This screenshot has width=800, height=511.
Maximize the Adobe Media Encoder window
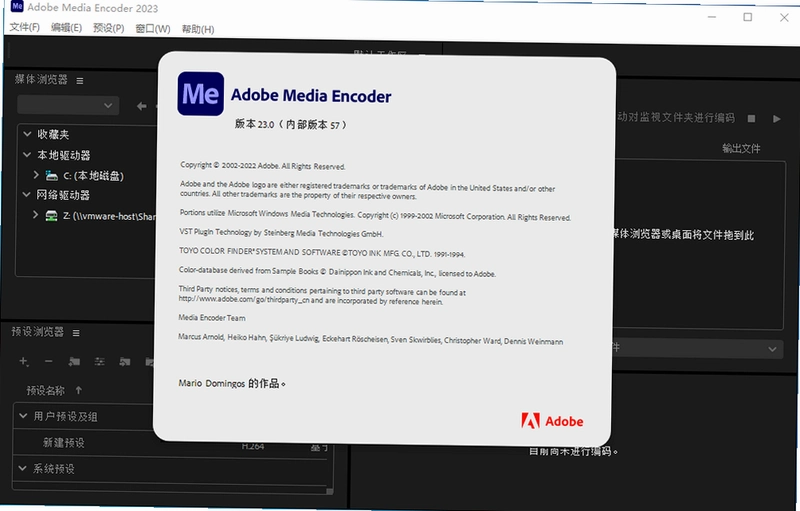click(x=747, y=17)
